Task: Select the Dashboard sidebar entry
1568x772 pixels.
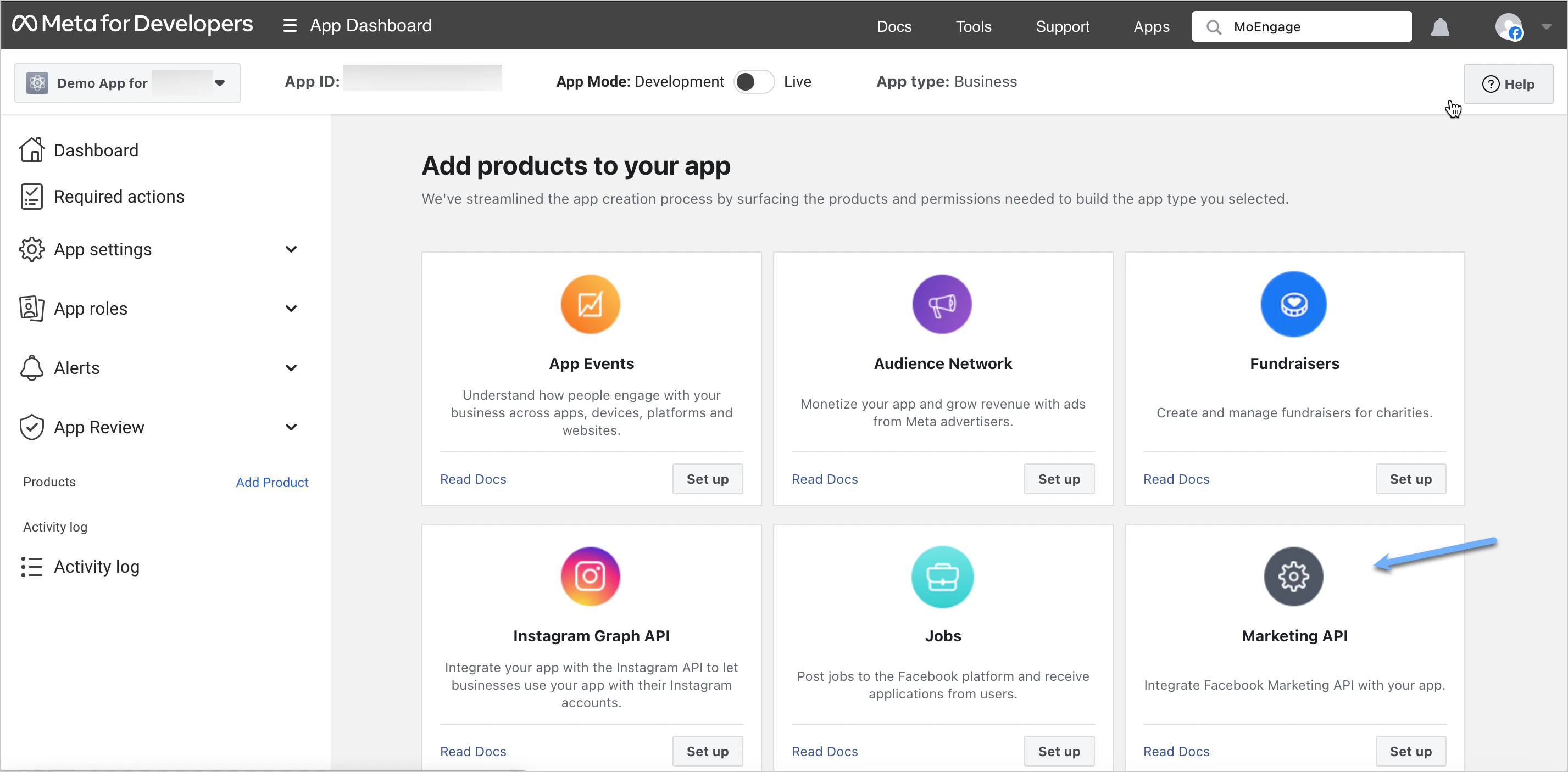Action: coord(96,150)
